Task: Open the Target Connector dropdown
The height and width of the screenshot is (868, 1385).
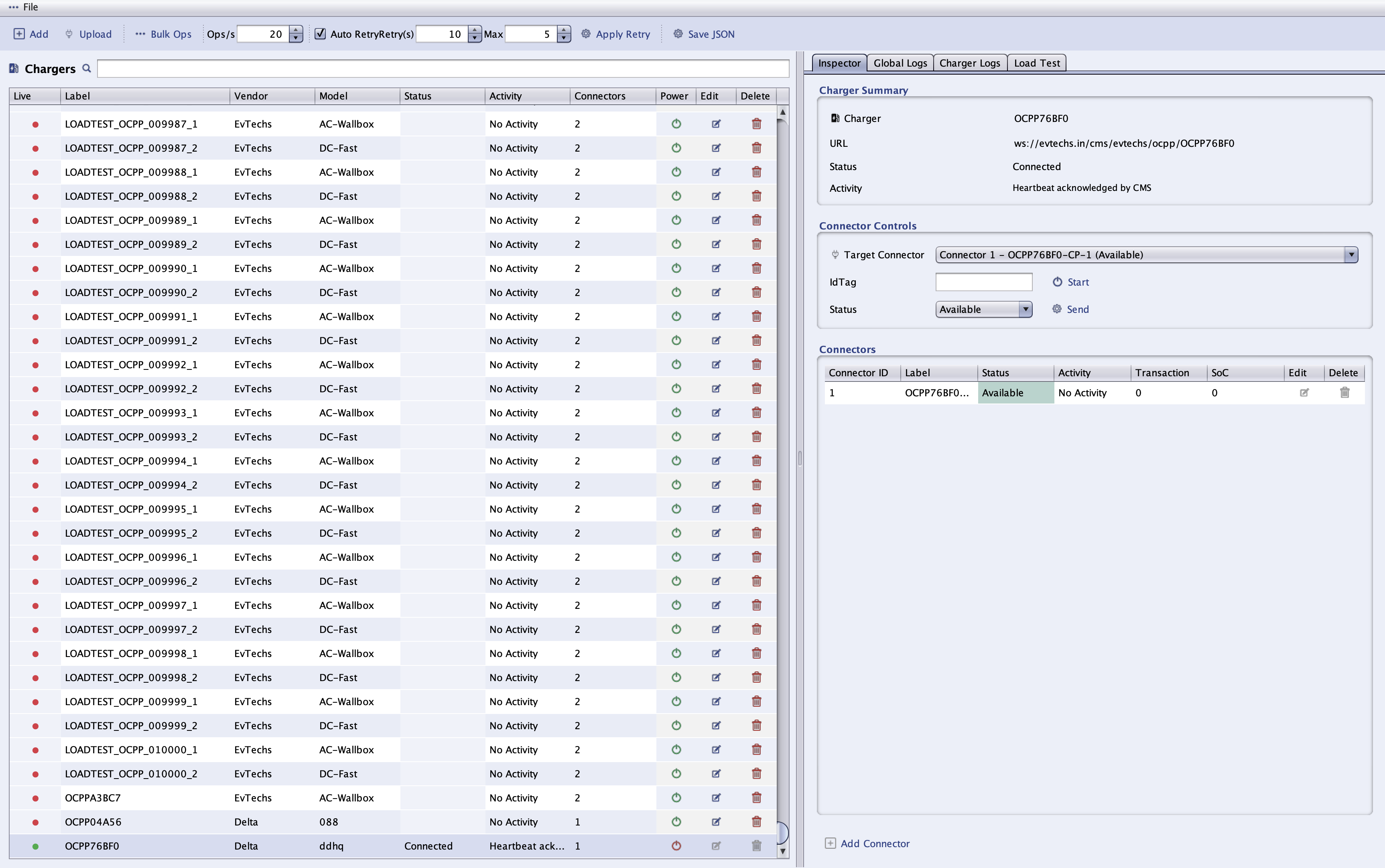Action: coord(1350,255)
